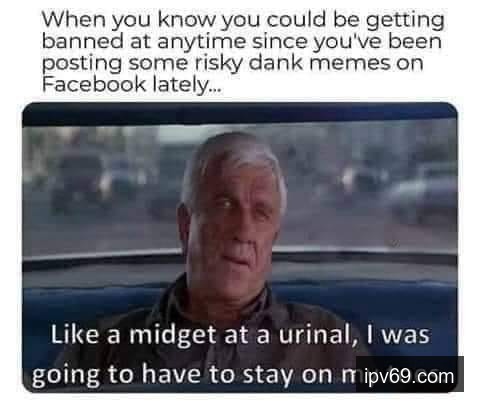480x408 pixels.
Task: Click the dark car roof strip atop the image
Action: coord(240,114)
